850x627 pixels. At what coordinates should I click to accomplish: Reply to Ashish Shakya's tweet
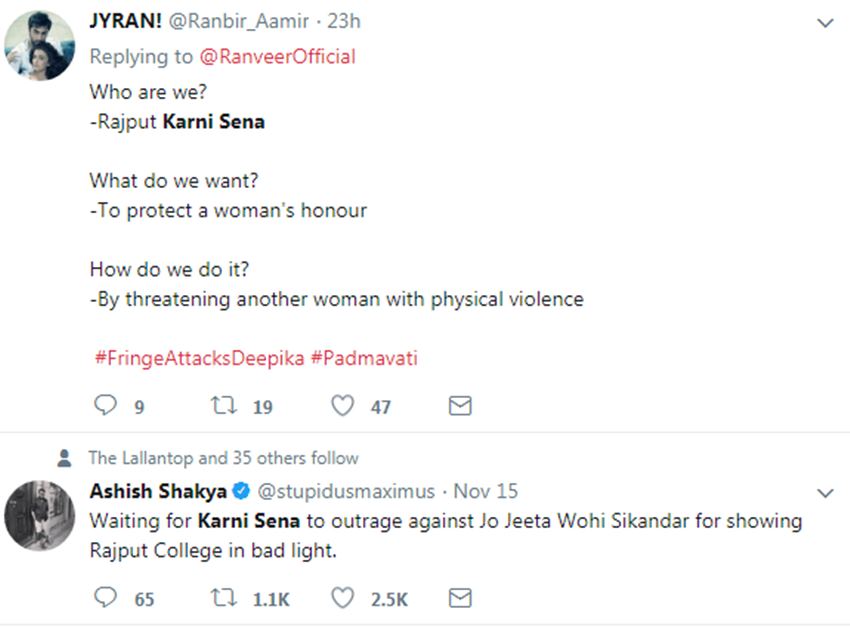104,598
